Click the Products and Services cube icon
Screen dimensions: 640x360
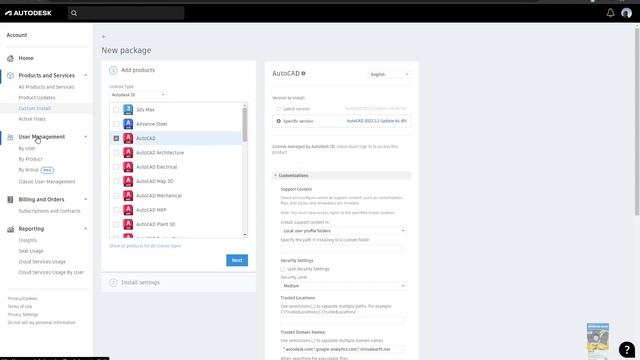click(x=10, y=76)
